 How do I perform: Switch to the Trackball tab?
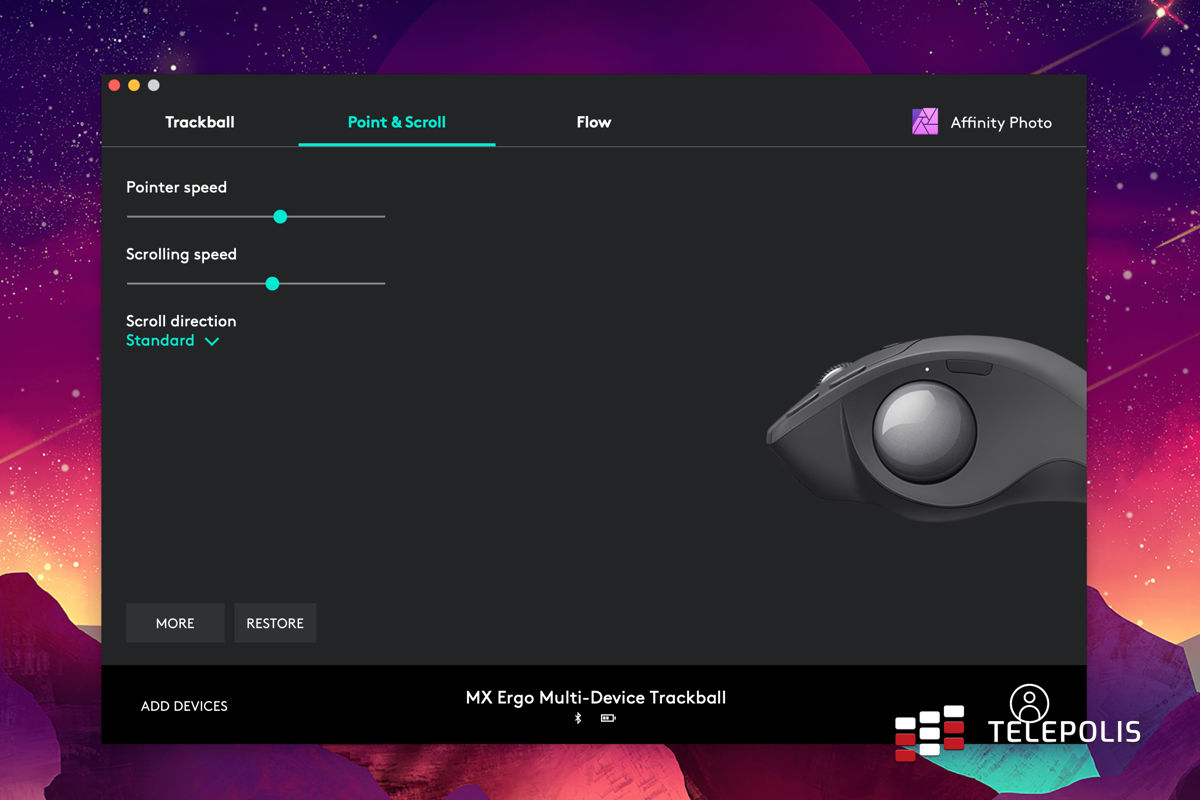[x=200, y=122]
